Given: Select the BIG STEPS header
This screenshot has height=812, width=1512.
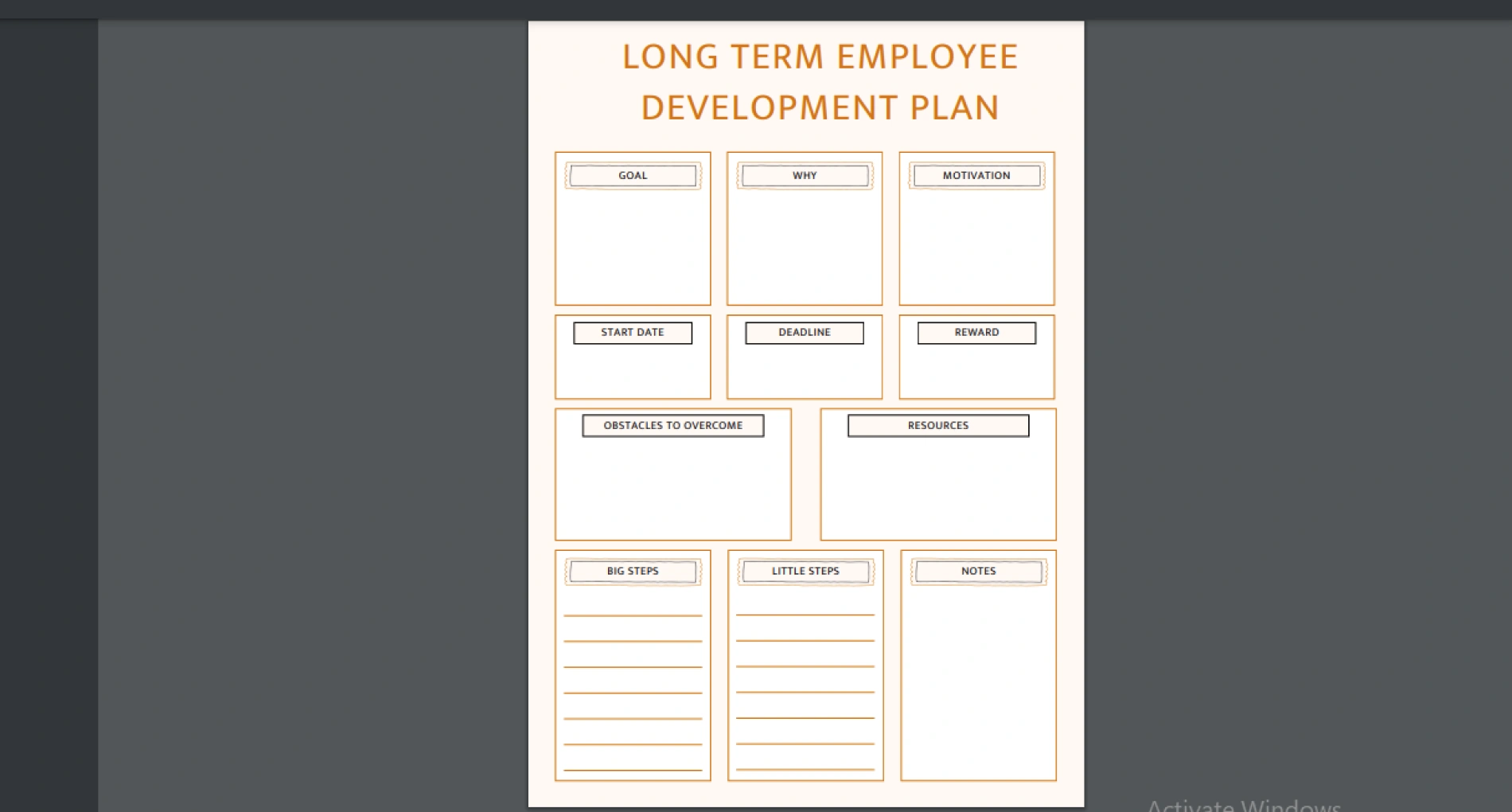Looking at the screenshot, I should 632,571.
